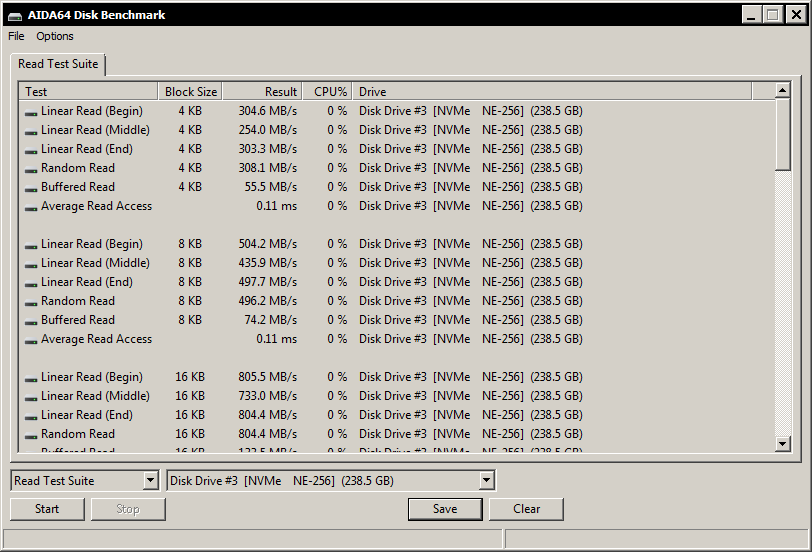Click drive icon of 8 KB Linear Read (Middle)
Screen dimensions: 812x552
coord(31,264)
